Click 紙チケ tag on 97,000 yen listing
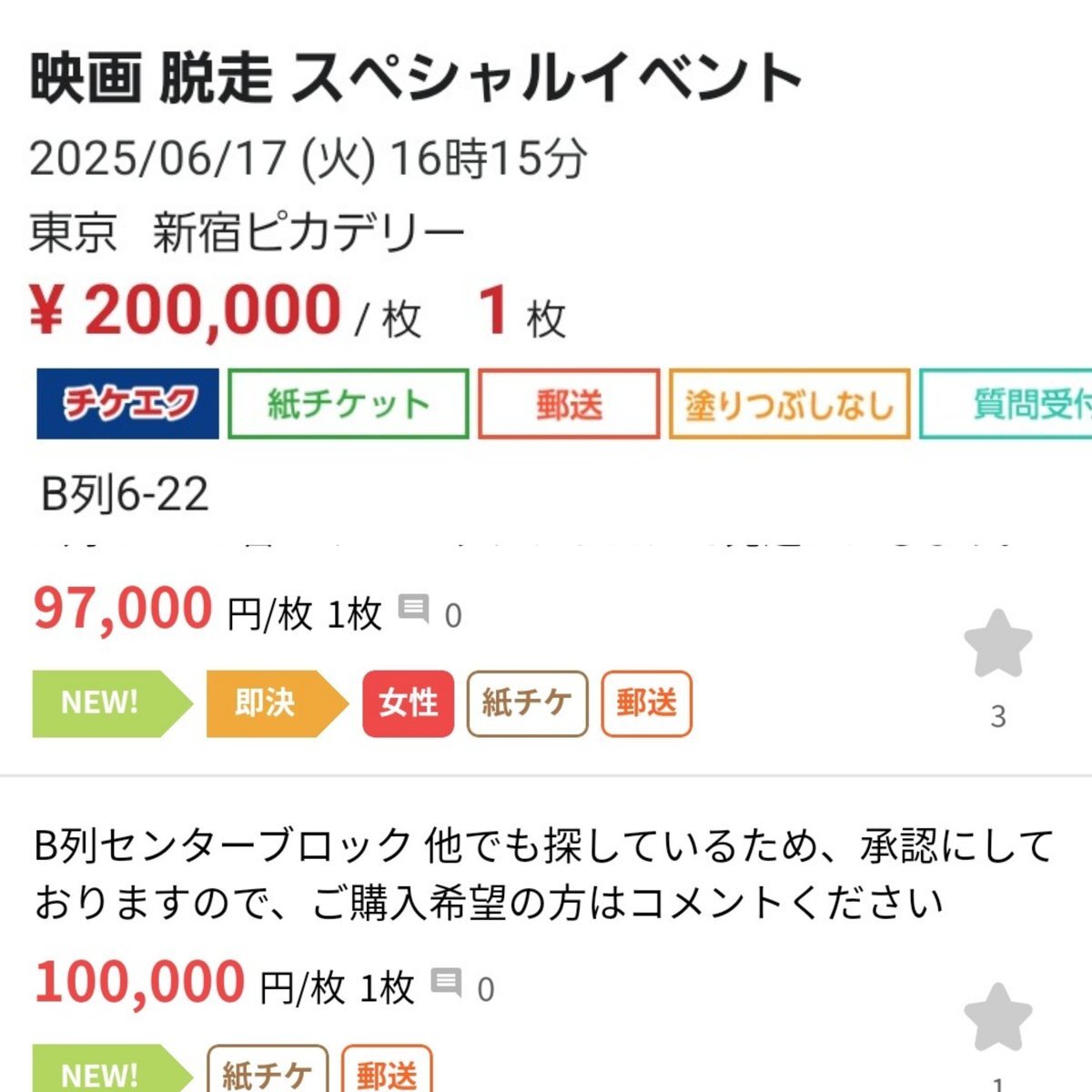1092x1092 pixels. pyautogui.click(x=528, y=703)
